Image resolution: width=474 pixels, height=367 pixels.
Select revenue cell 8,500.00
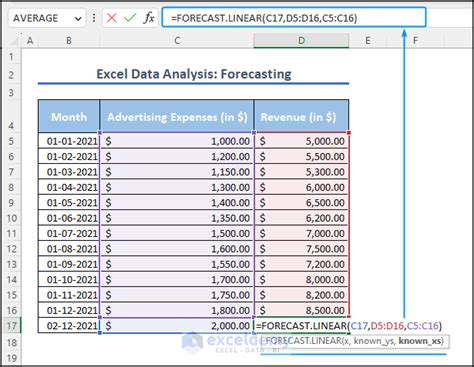coord(301,310)
